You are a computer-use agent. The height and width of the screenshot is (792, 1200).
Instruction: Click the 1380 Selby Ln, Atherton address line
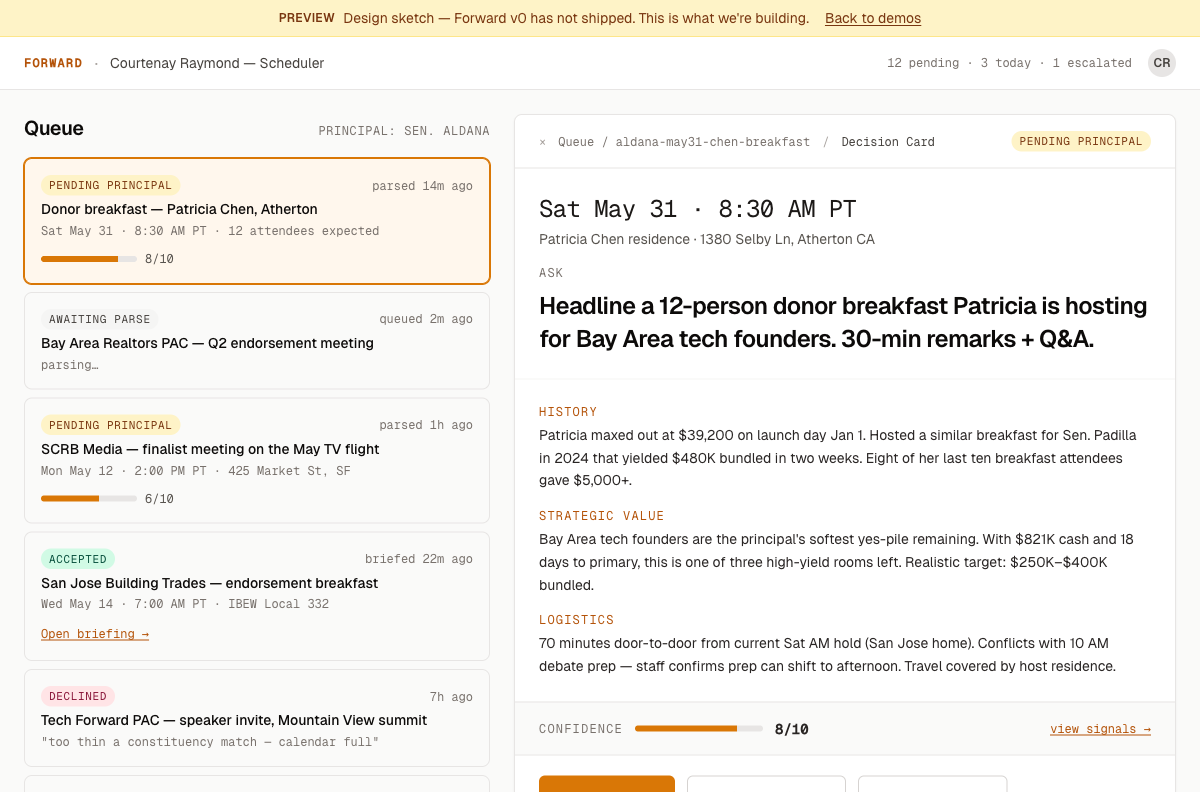click(x=707, y=239)
